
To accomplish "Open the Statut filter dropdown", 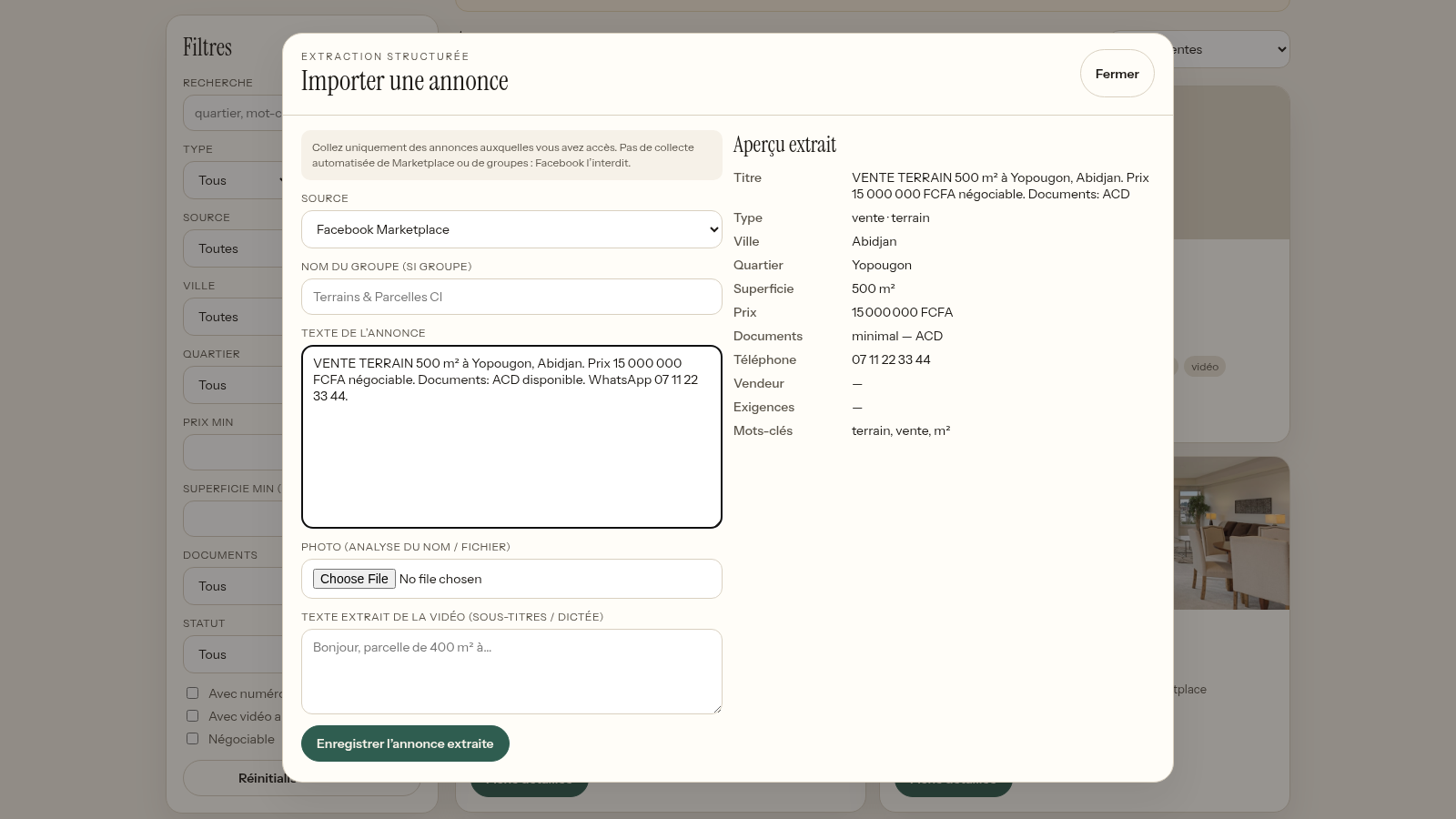I will [x=234, y=654].
